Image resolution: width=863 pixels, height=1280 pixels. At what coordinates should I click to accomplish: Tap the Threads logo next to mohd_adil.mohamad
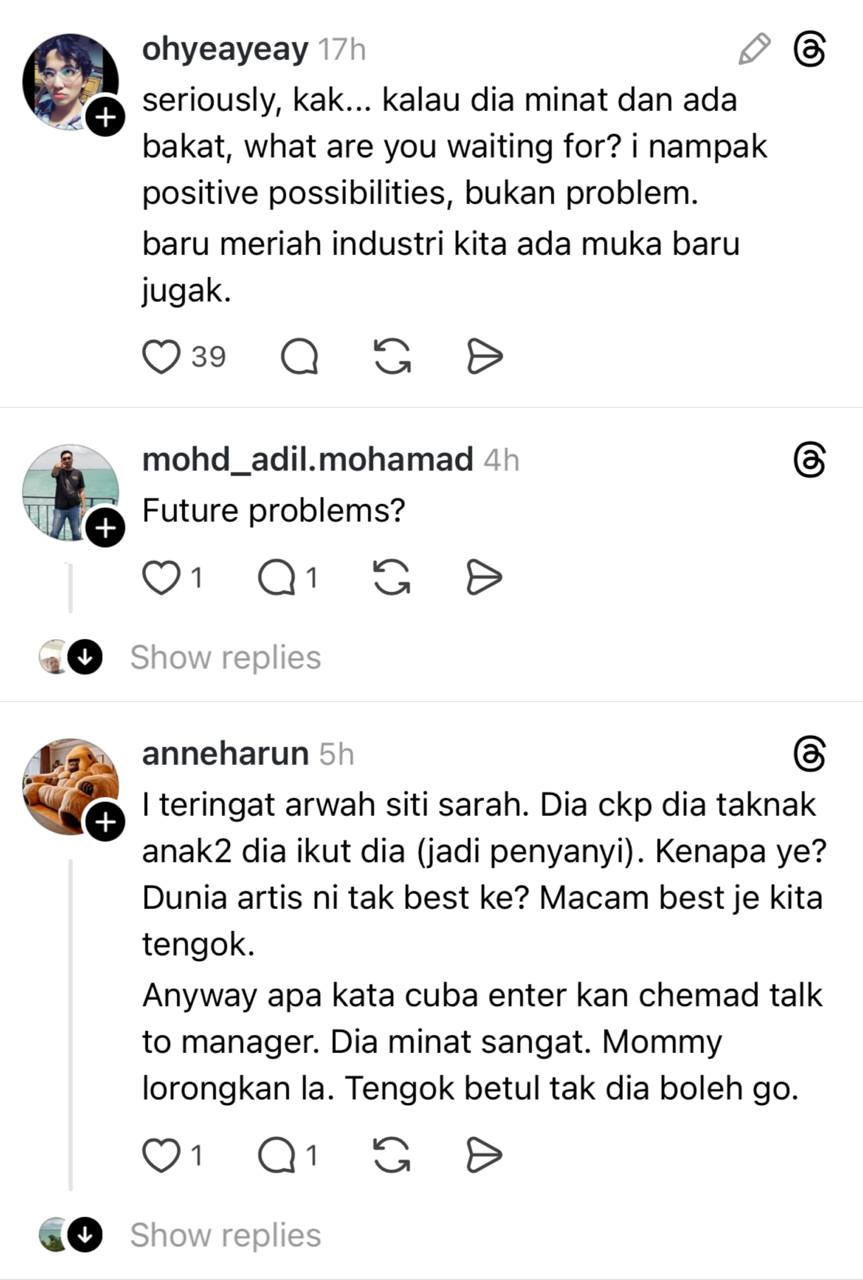pyautogui.click(x=809, y=460)
